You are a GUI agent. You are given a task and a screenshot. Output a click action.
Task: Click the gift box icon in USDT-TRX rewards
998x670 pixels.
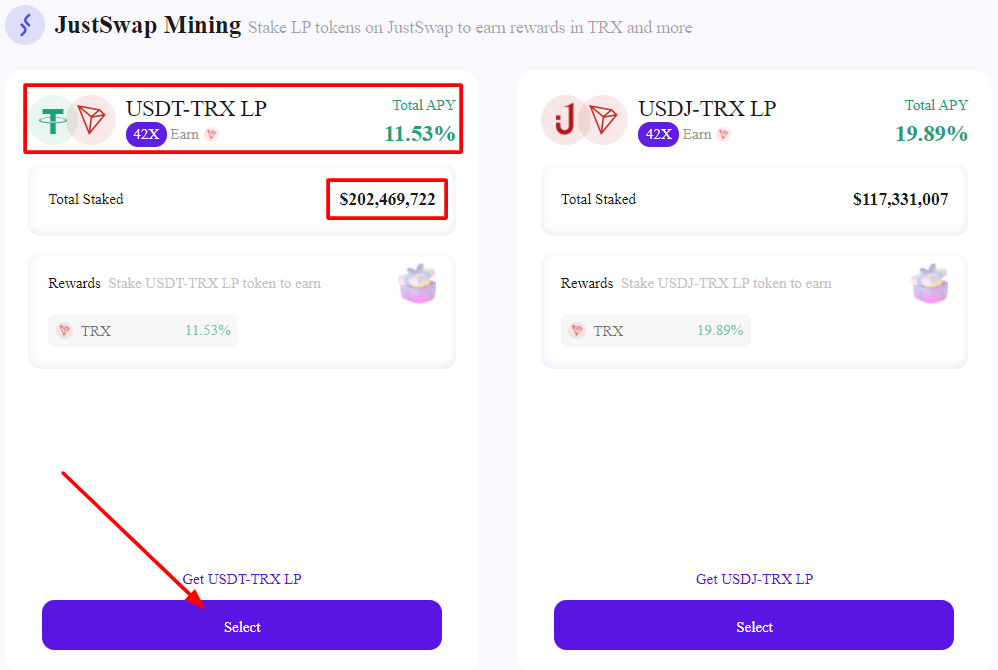tap(418, 285)
